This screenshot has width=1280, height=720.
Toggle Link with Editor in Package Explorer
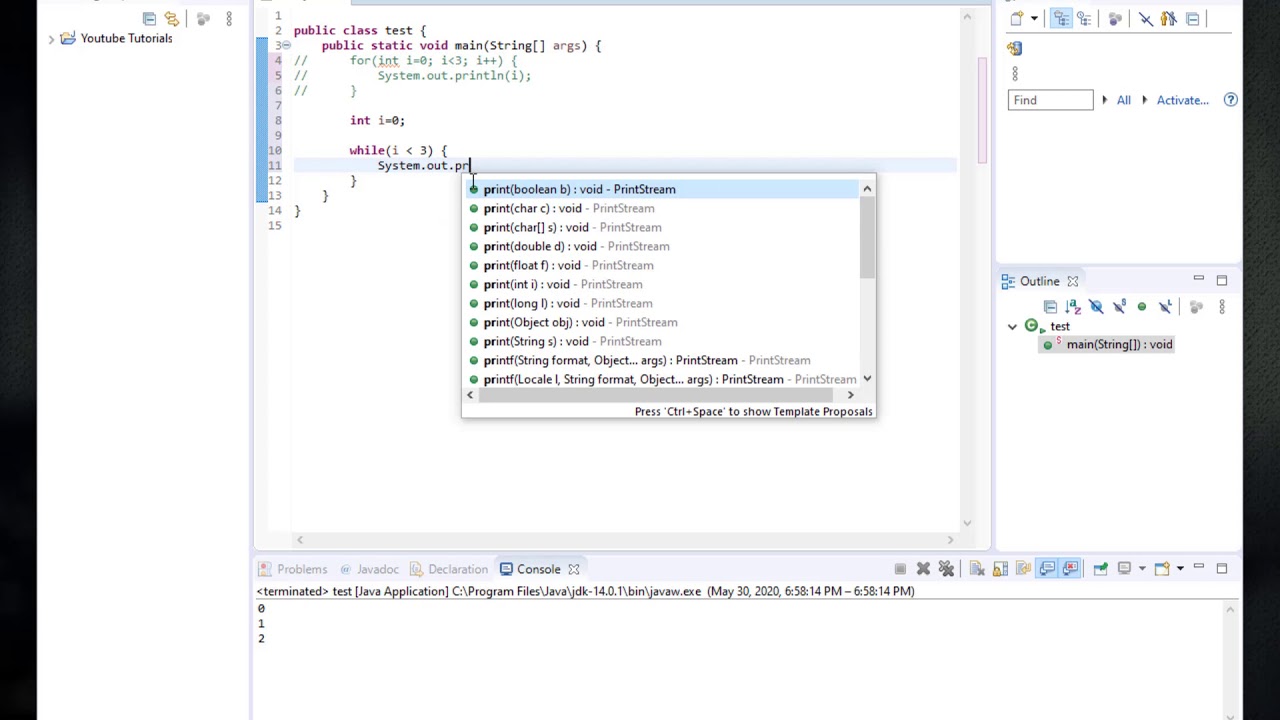[172, 18]
